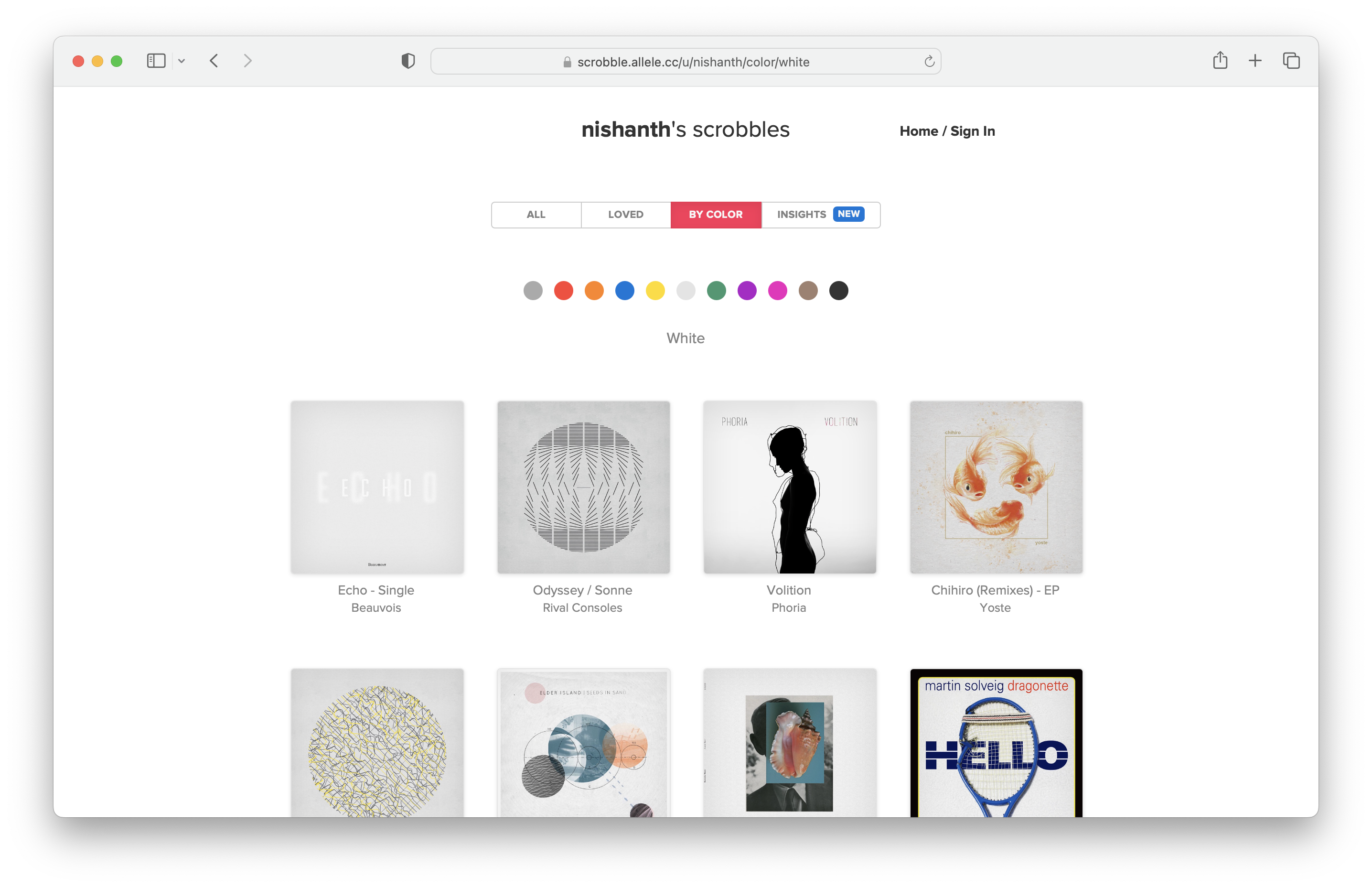Select the red color swatch
Screen dimensions: 1372x888
pos(564,291)
